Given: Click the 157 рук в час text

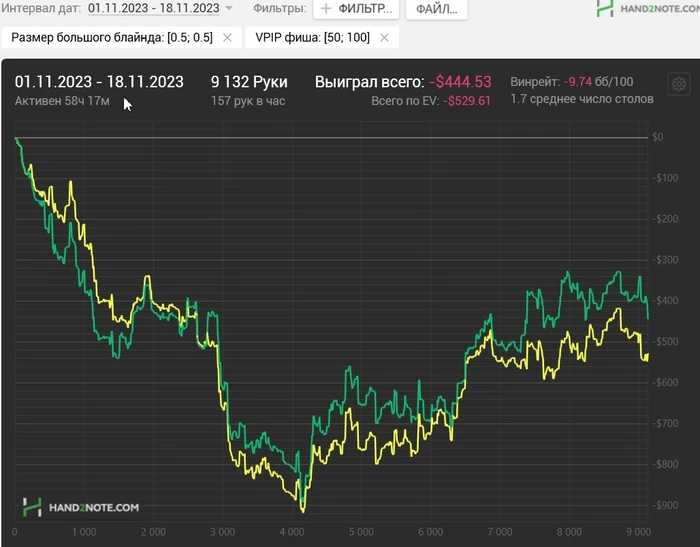Looking at the screenshot, I should point(248,101).
